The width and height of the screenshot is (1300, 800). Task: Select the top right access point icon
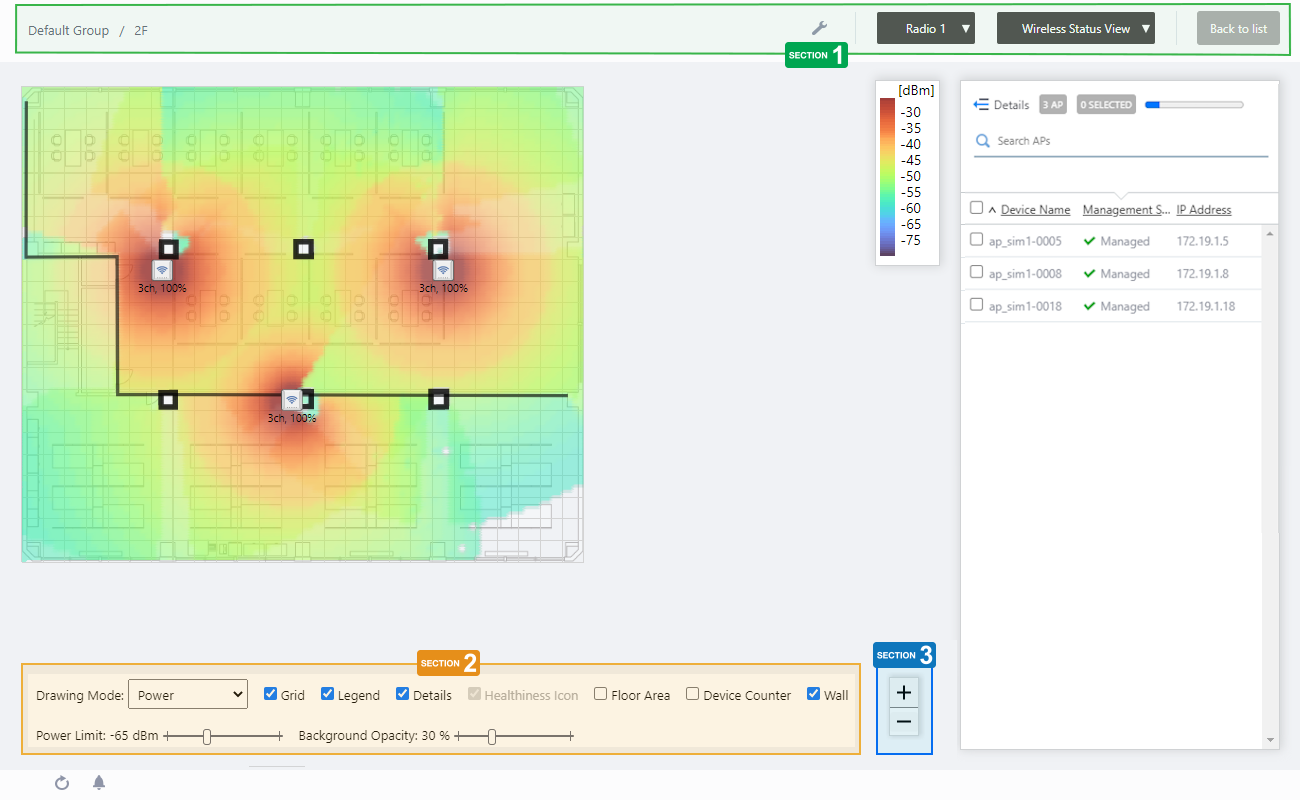click(x=443, y=270)
